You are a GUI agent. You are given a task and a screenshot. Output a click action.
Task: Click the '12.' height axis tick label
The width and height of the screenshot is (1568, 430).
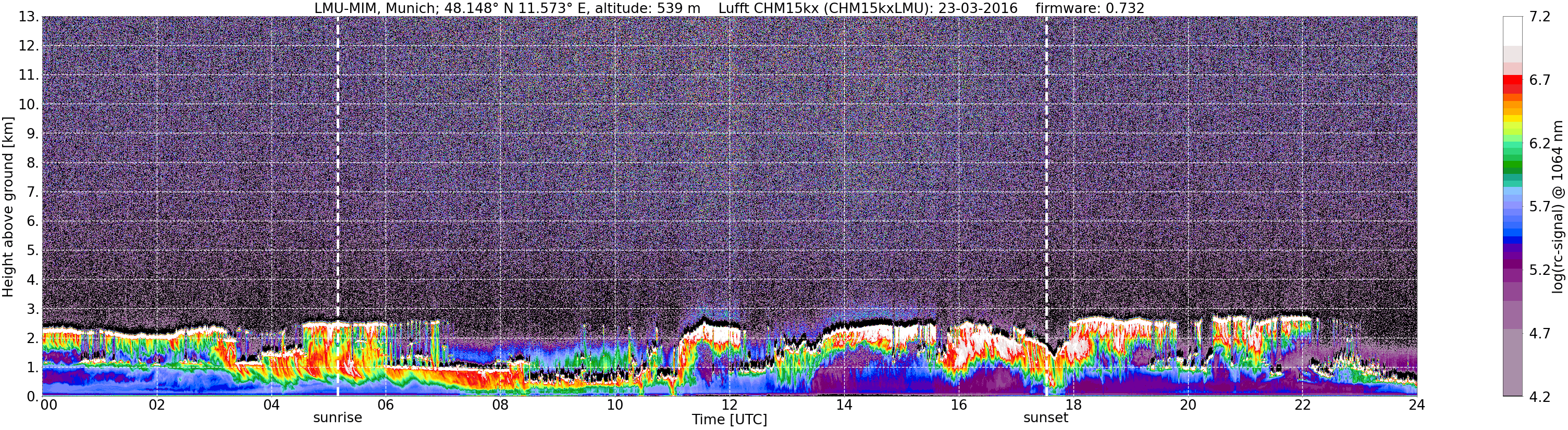click(x=29, y=46)
